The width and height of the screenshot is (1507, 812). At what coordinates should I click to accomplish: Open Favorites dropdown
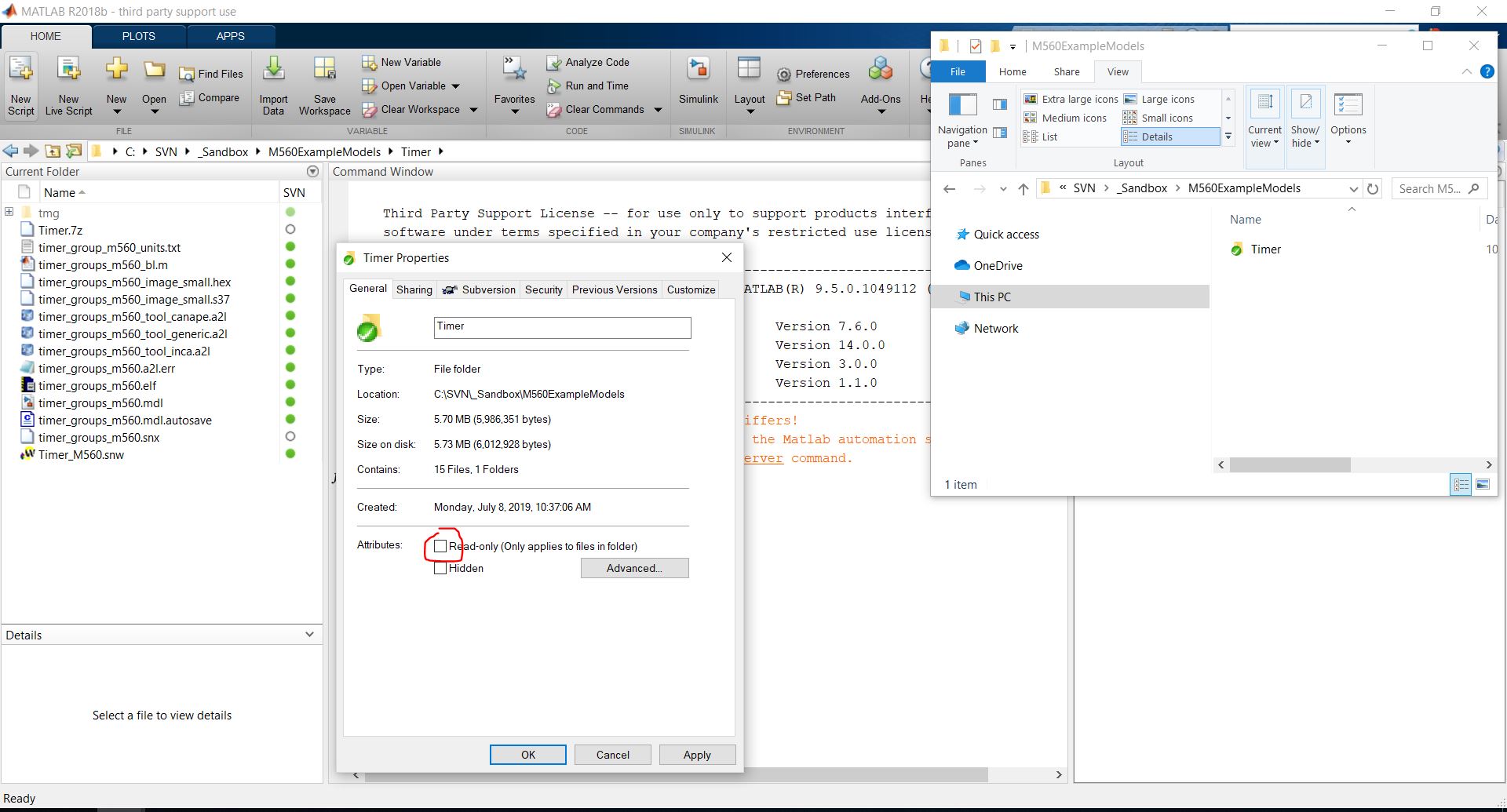pyautogui.click(x=515, y=111)
